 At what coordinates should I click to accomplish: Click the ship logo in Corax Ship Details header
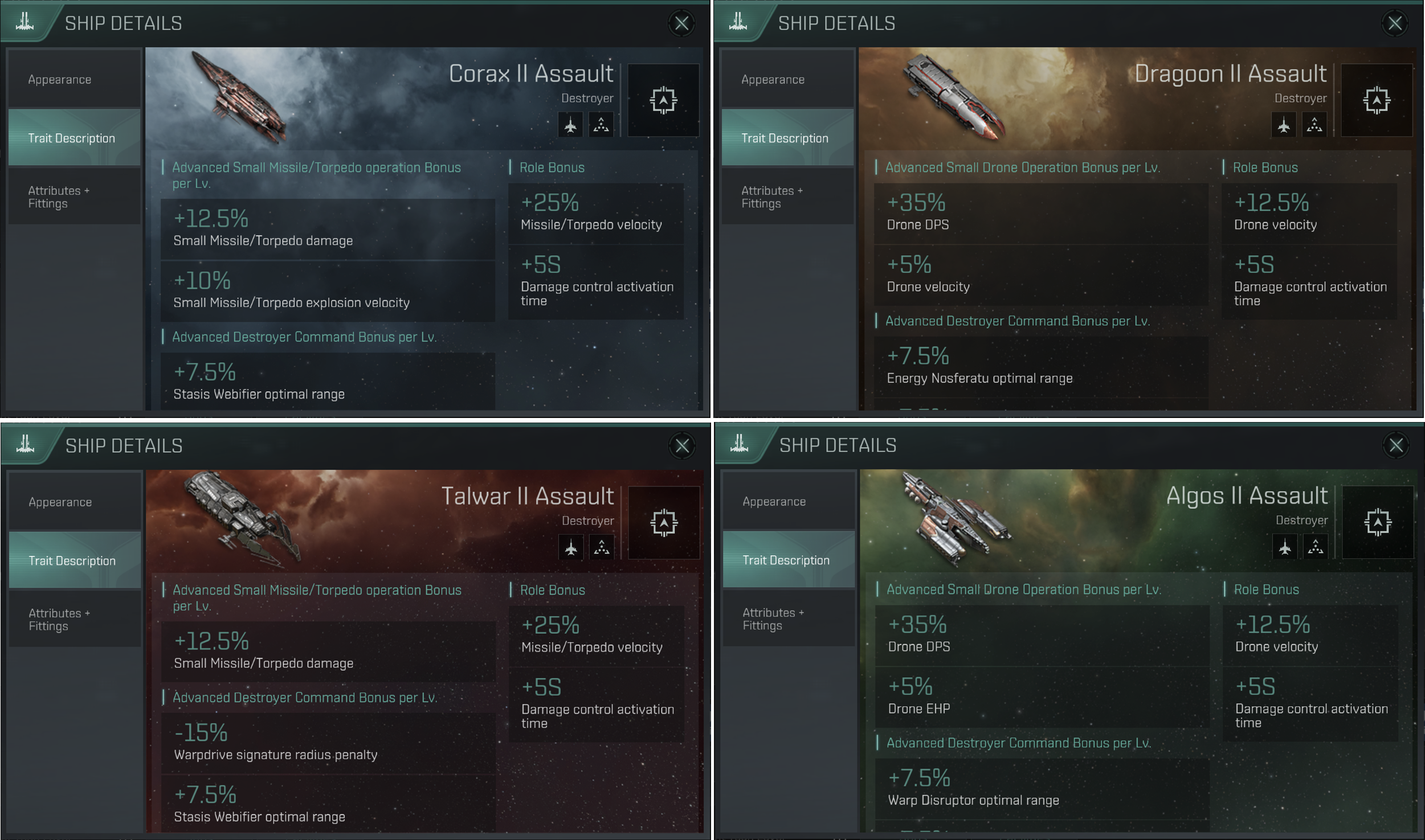[25, 22]
